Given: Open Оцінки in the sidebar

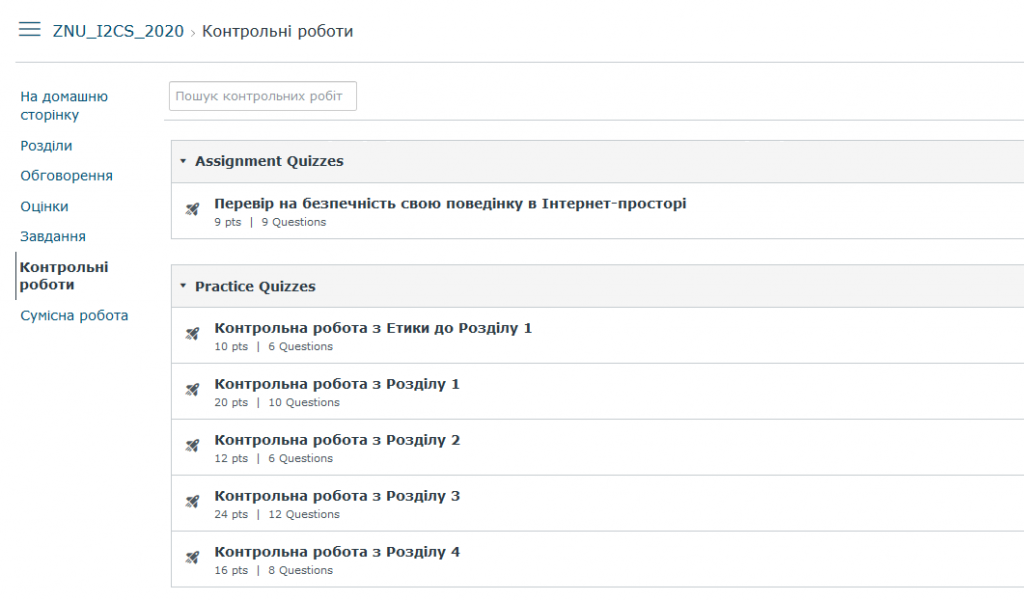Looking at the screenshot, I should click(x=44, y=207).
